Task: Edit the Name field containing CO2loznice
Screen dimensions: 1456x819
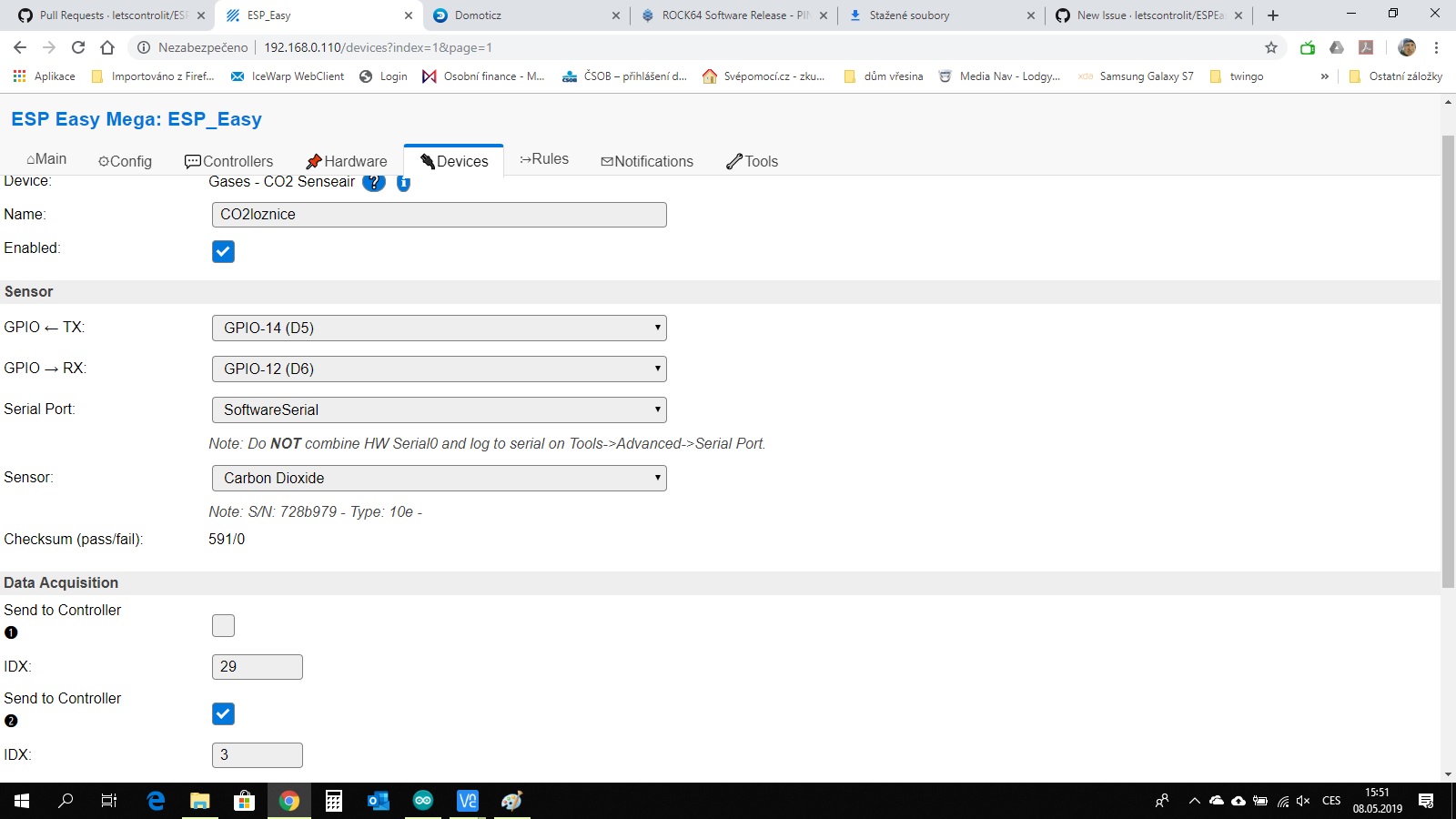Action: pos(440,215)
